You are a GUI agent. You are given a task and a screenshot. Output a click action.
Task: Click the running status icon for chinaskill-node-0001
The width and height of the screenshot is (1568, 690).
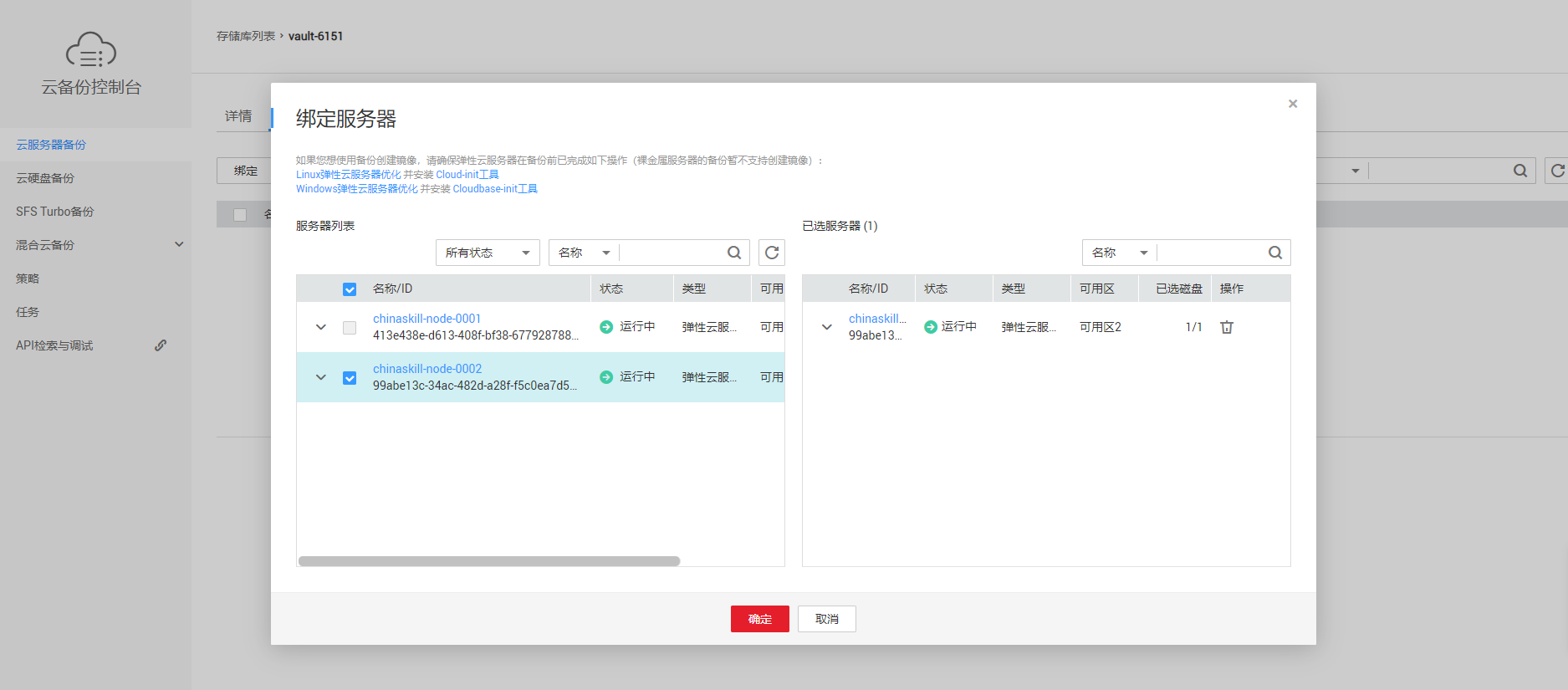(606, 327)
